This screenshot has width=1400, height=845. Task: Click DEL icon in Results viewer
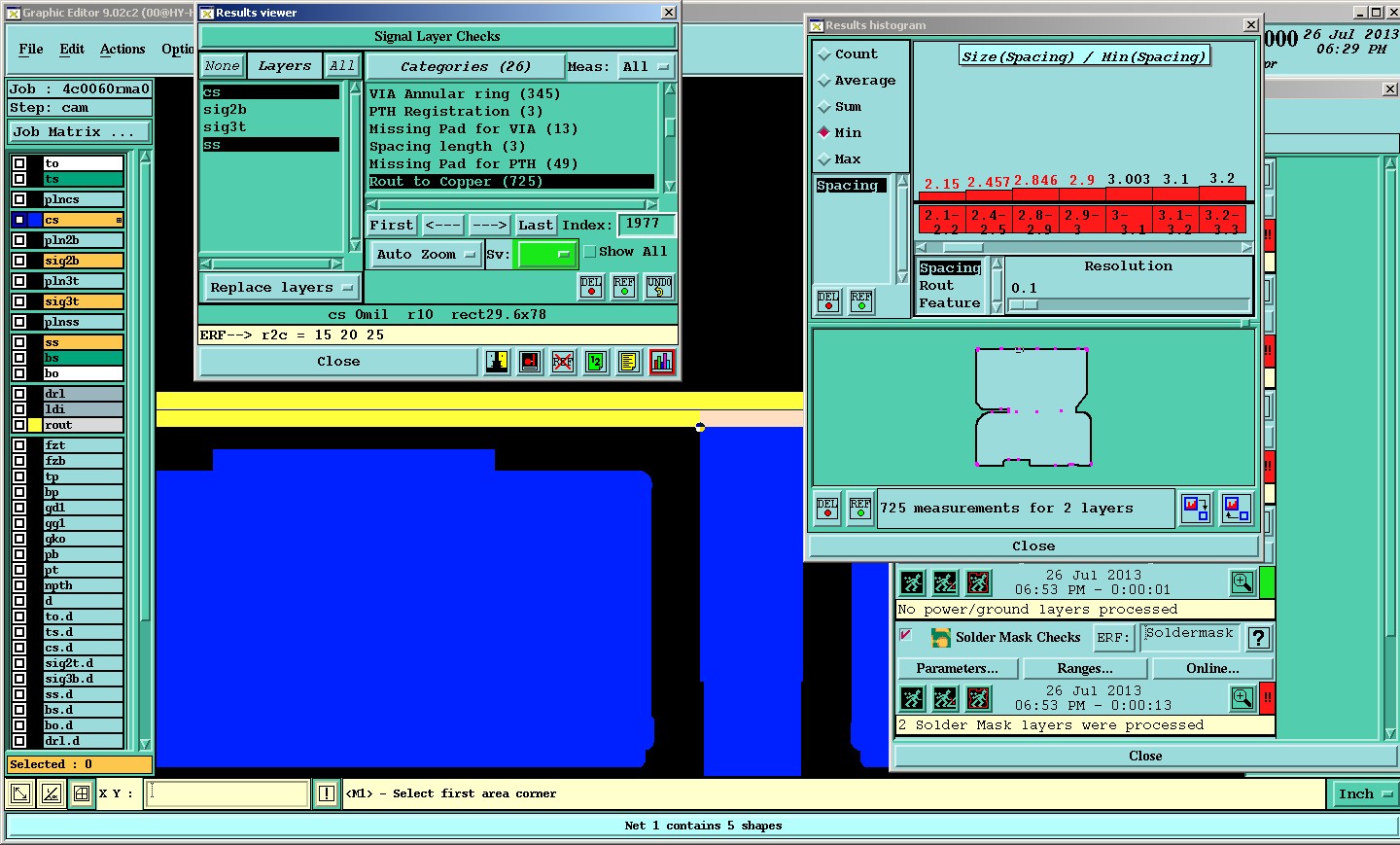[591, 287]
